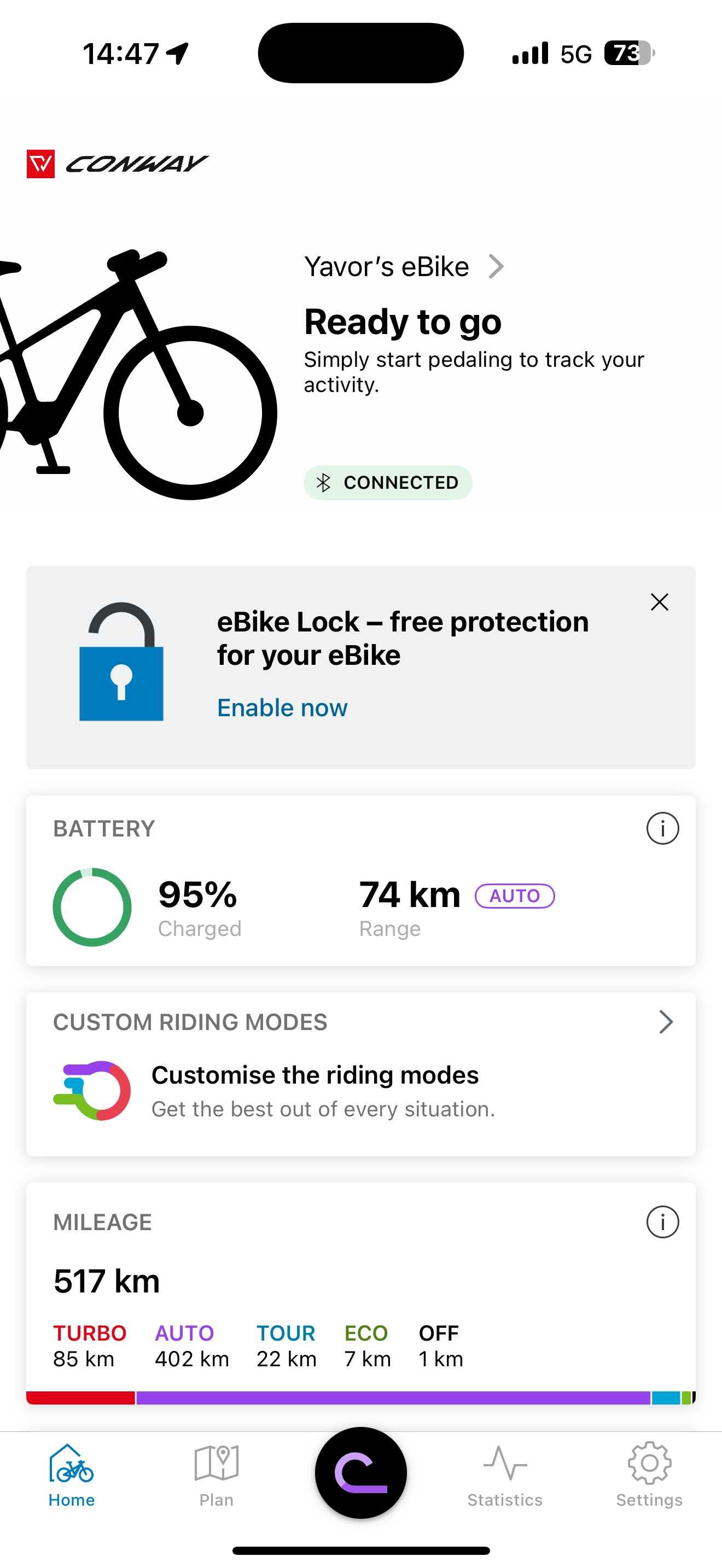Open Custom Riding Modes chevron
This screenshot has width=722, height=1568.
(665, 1022)
